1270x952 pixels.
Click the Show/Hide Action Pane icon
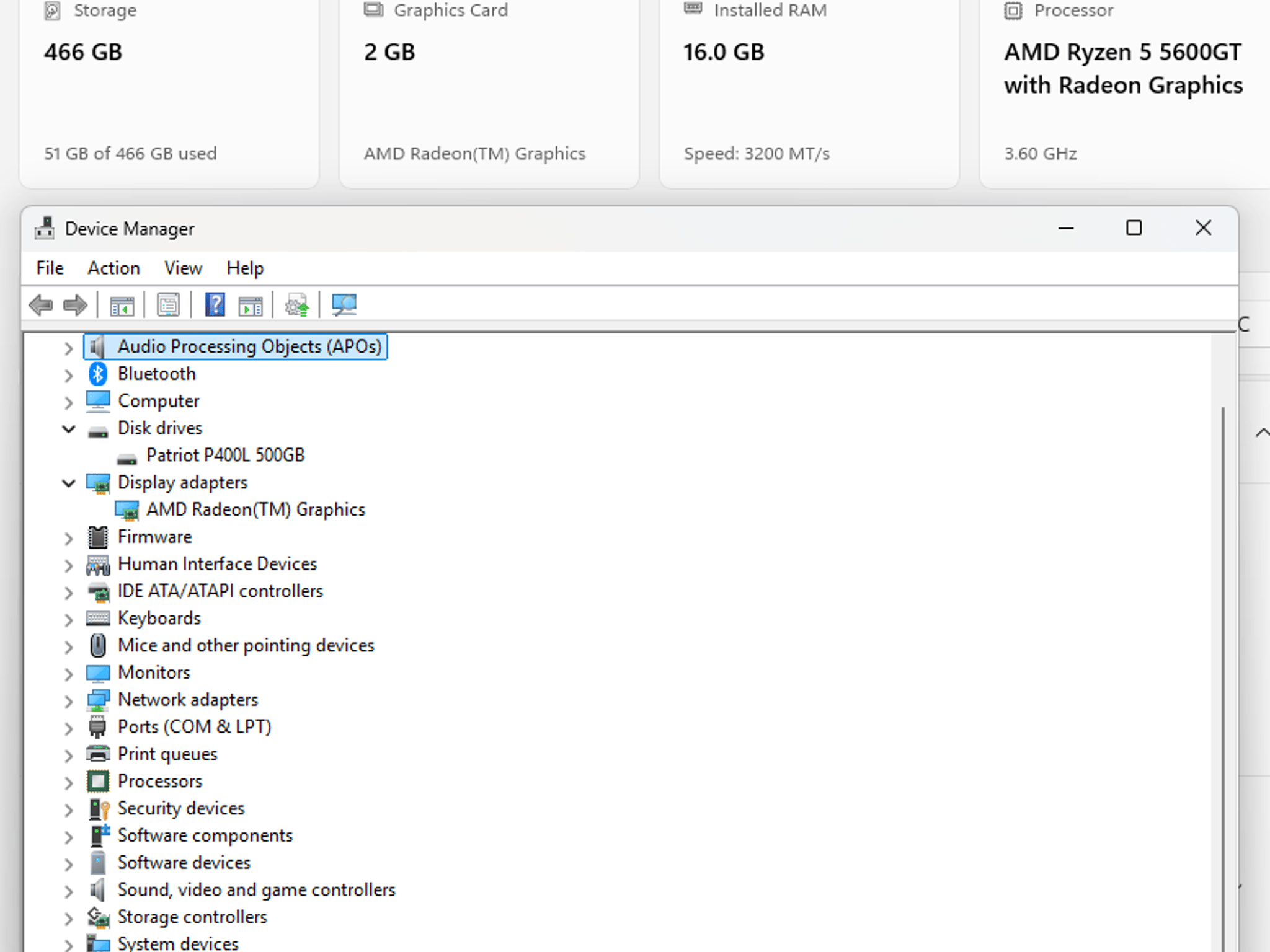251,305
